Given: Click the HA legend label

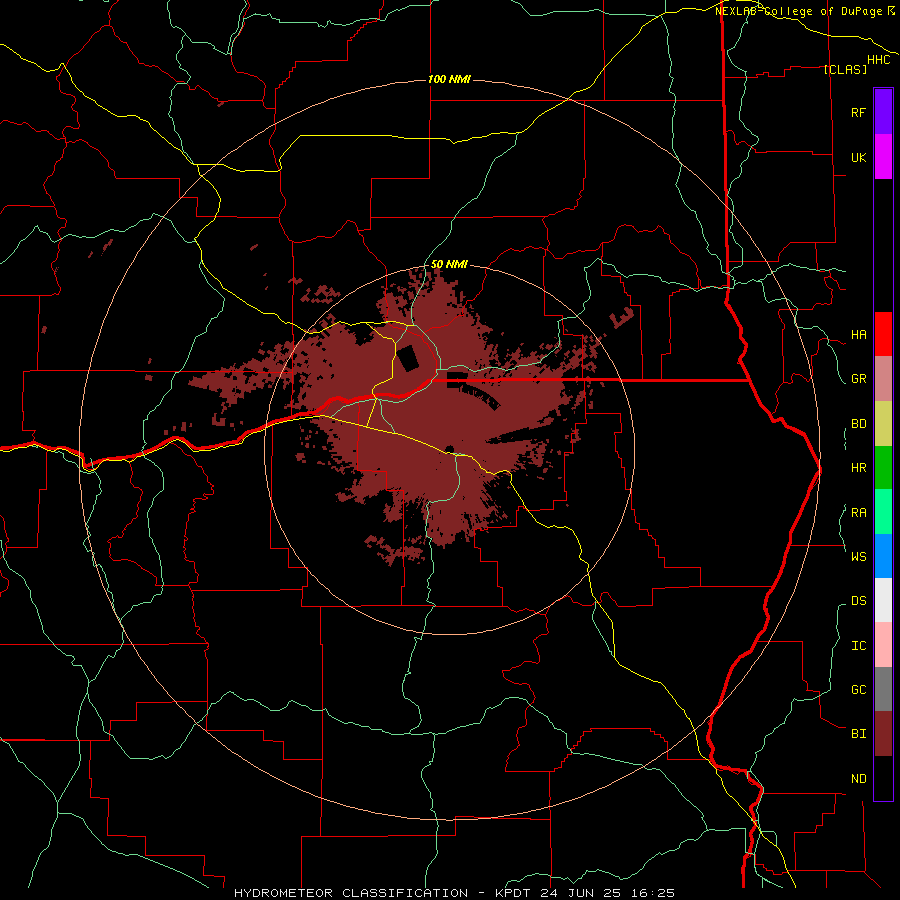Looking at the screenshot, I should pyautogui.click(x=858, y=335).
